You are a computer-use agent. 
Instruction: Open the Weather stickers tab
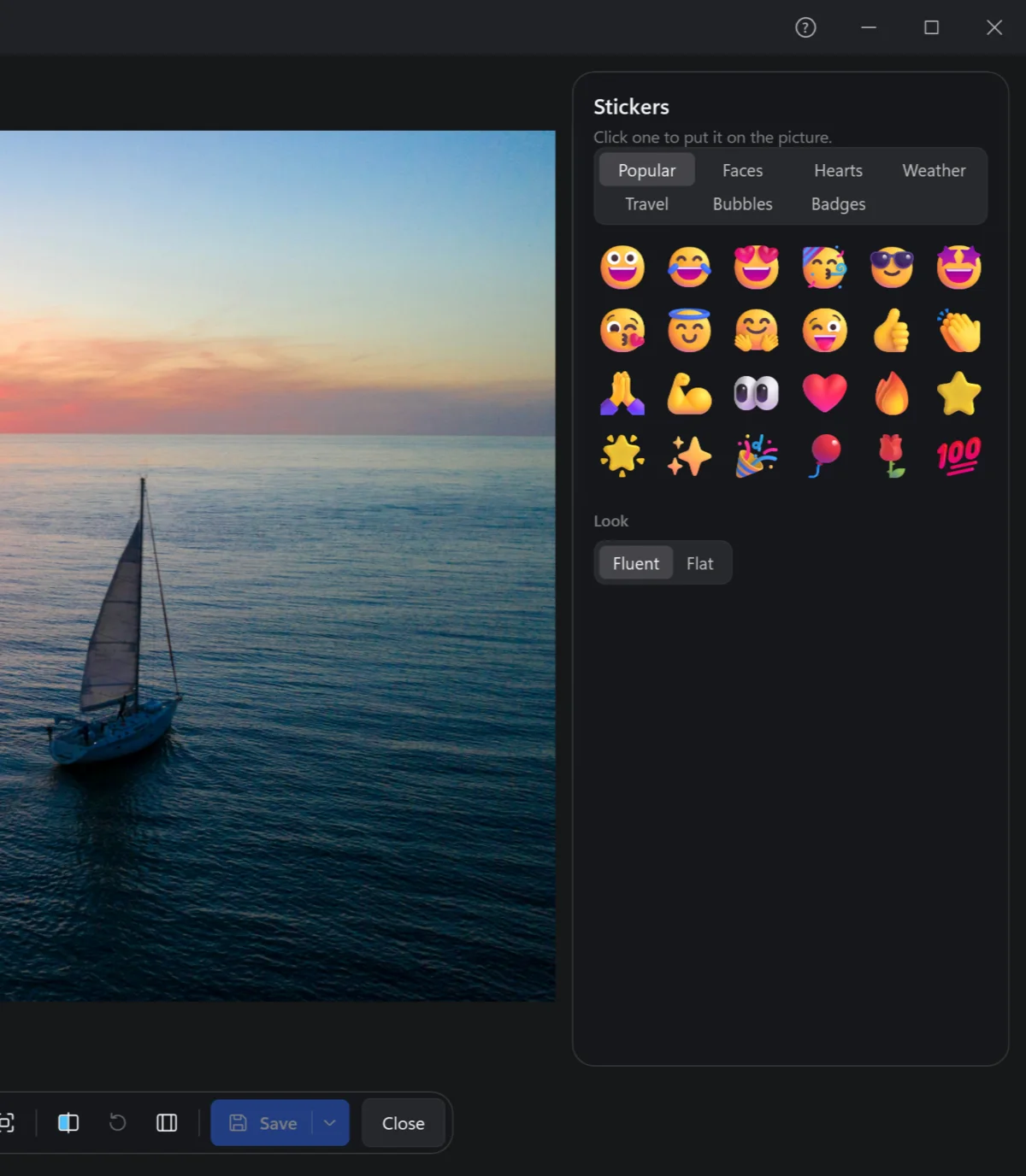point(934,170)
